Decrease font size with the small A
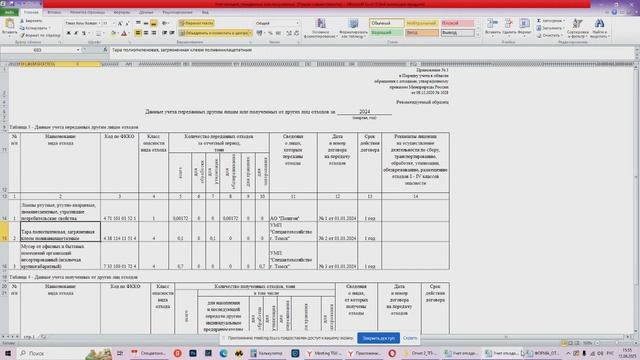This screenshot has width=640, height=360. 127,23
